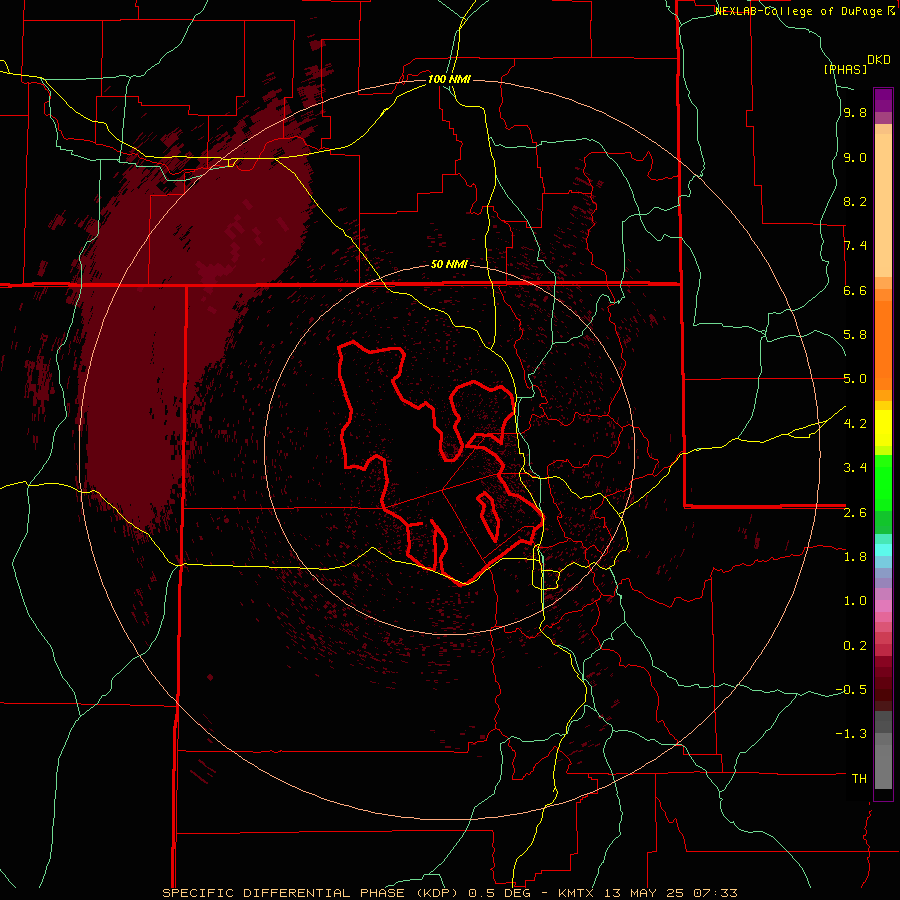The image size is (900, 900).
Task: Click the Specific Differential Phase caption text
Action: [x=449, y=893]
